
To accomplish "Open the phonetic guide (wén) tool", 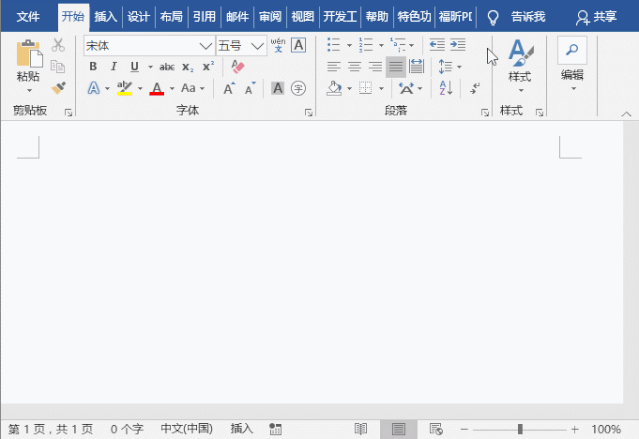I will pyautogui.click(x=278, y=45).
